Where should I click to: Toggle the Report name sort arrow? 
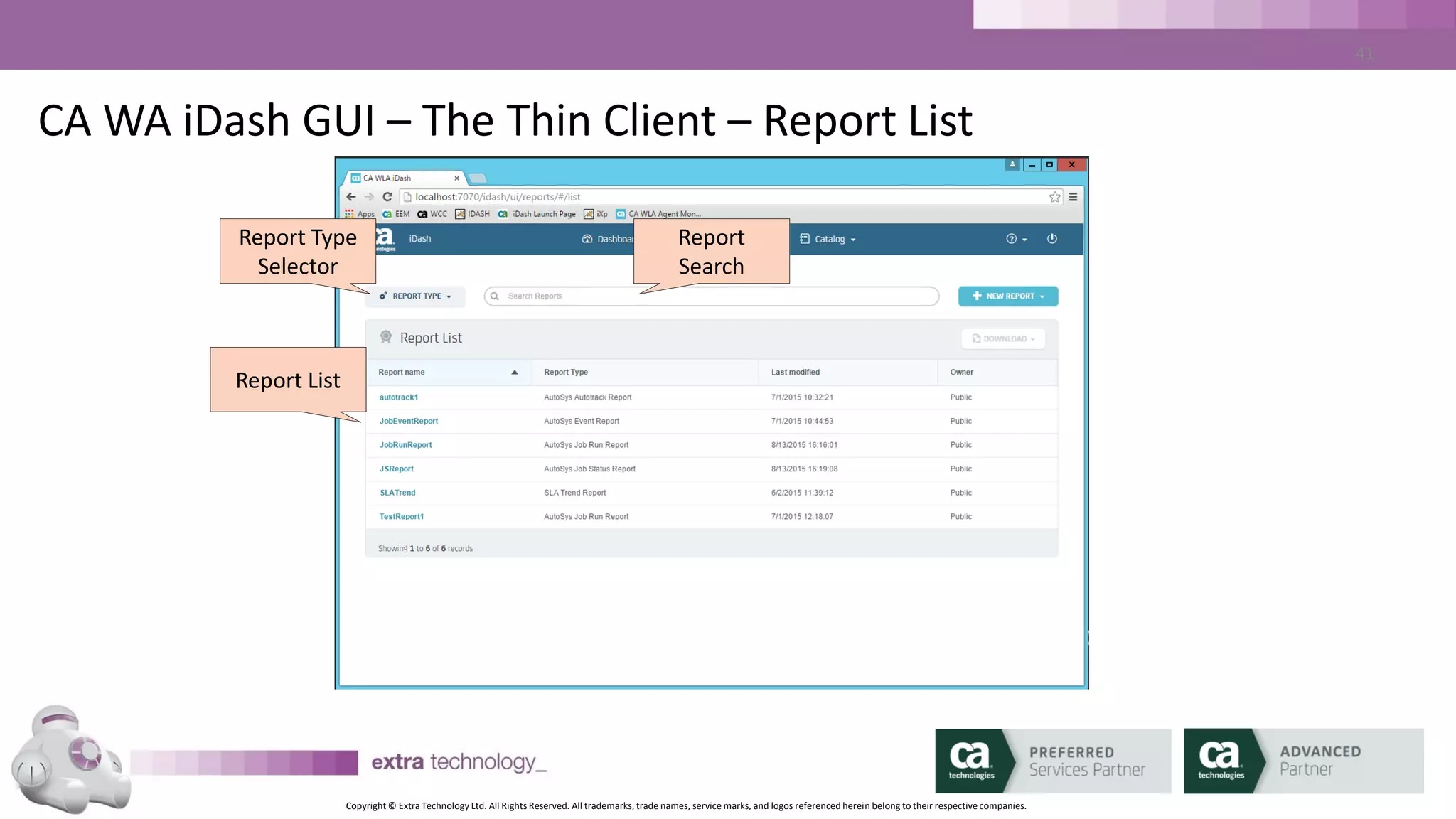click(515, 373)
